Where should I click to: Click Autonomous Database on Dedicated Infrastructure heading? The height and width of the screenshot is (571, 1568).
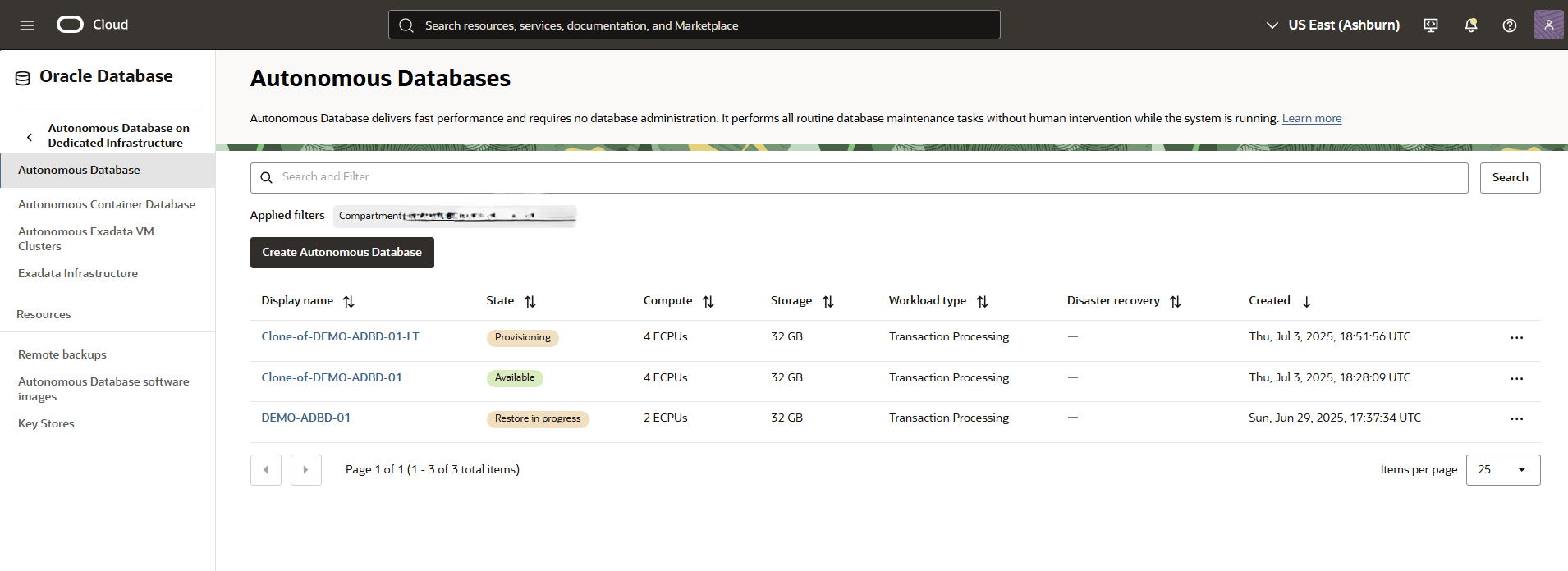[x=119, y=135]
